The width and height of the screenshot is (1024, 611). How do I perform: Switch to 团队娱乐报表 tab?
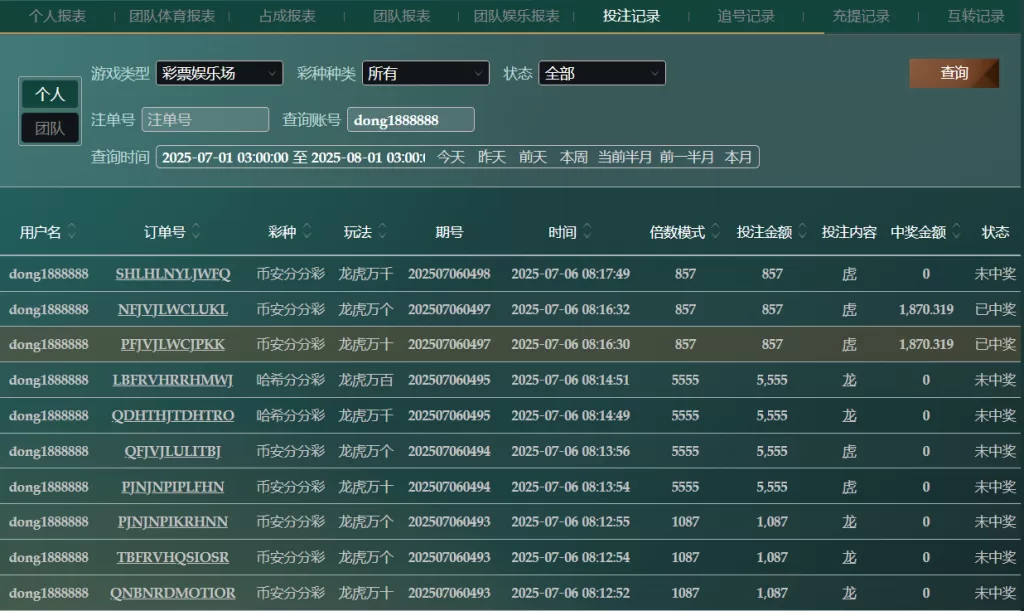517,16
